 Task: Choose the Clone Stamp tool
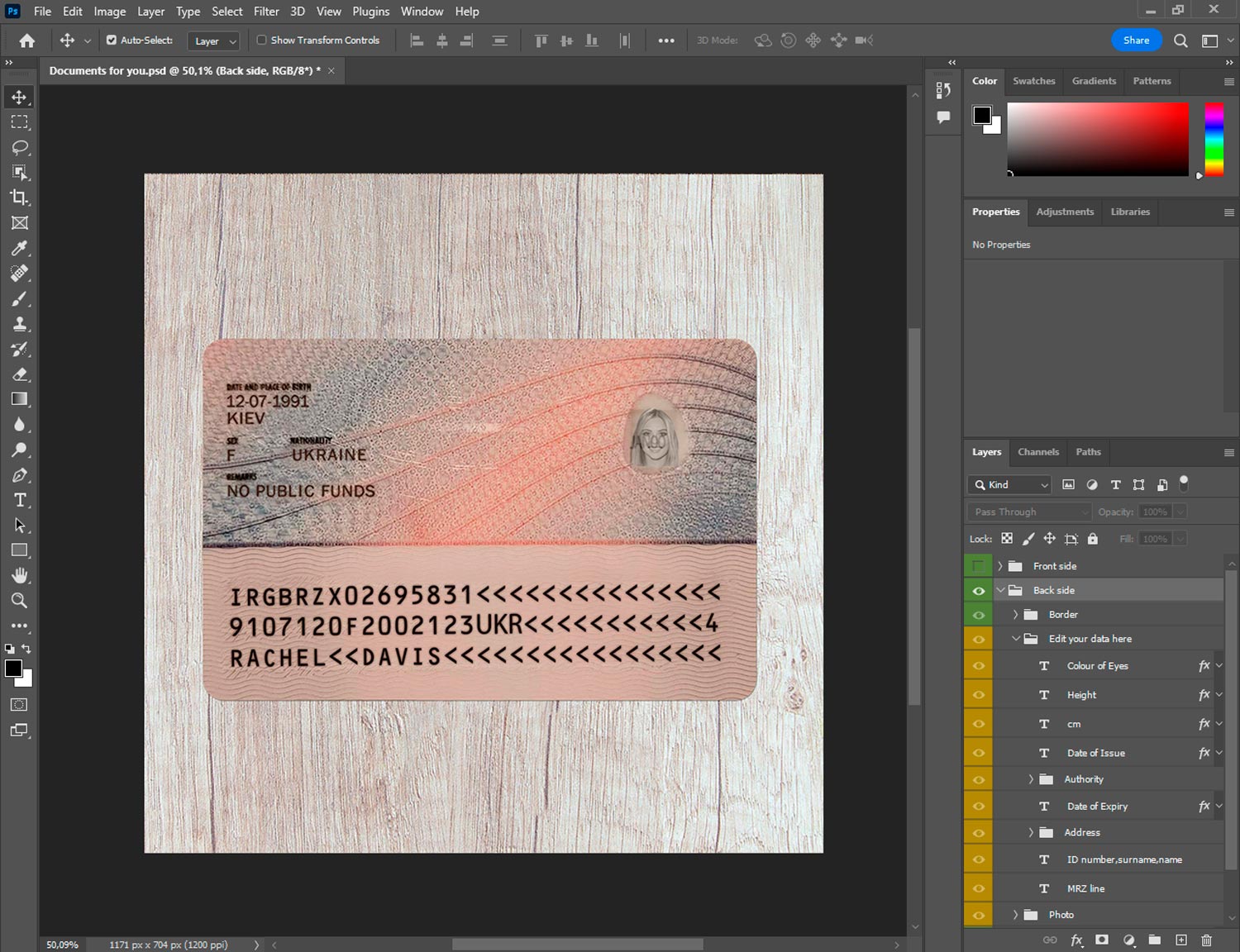coord(19,323)
